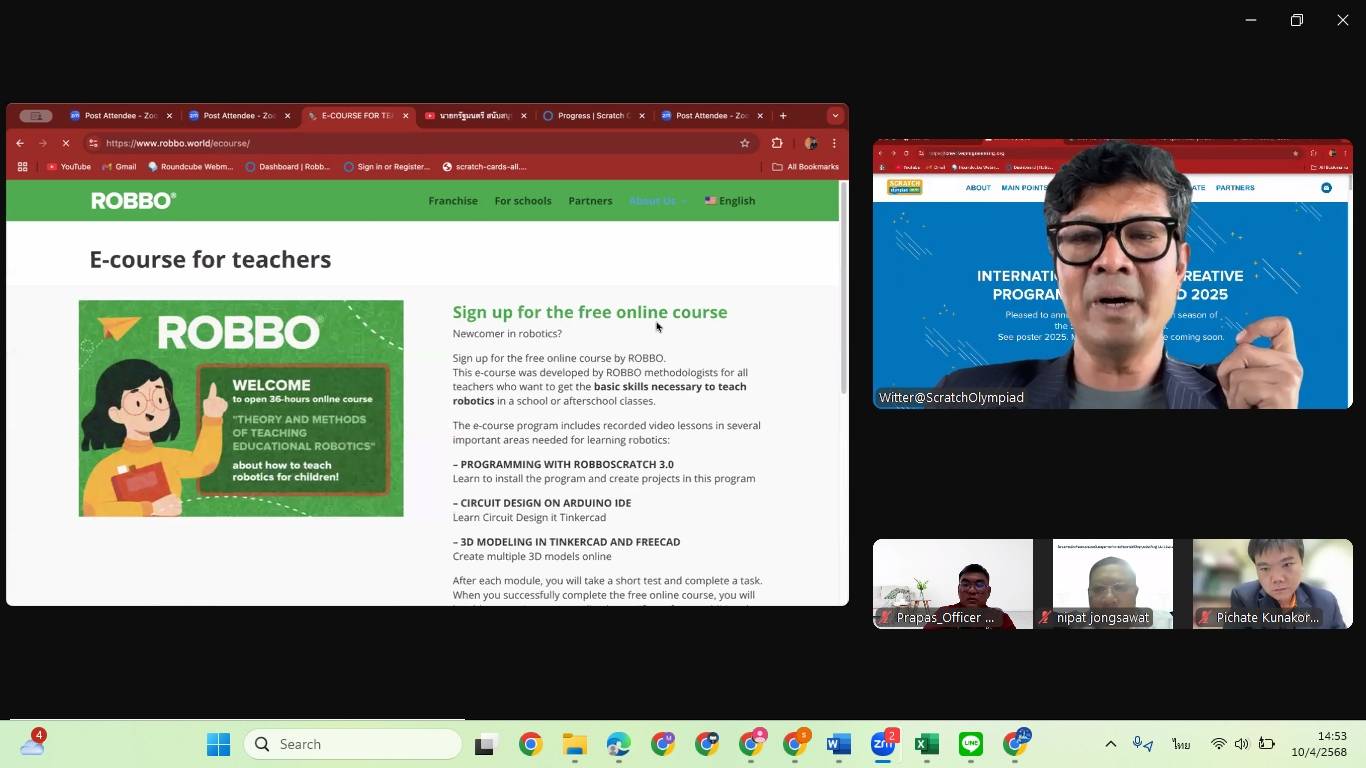The image size is (1366, 768).
Task: Click the ROBBO welcome banner image
Action: click(241, 408)
